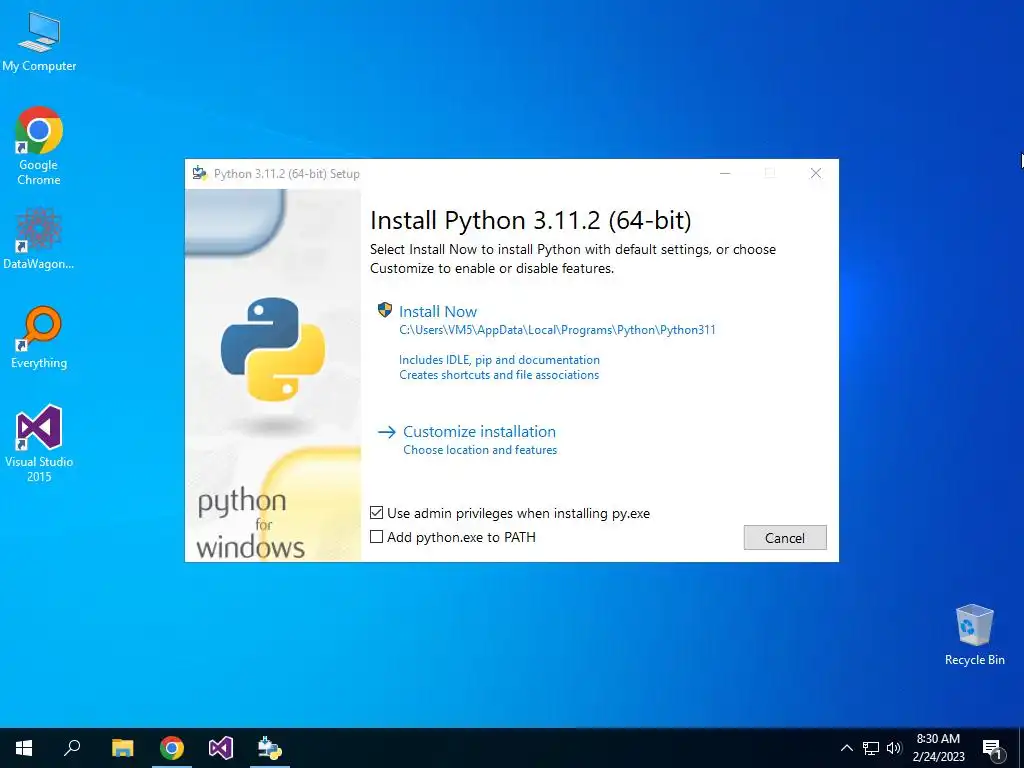Click 'Creates shortcuts and file associations' text
The height and width of the screenshot is (768, 1024).
tap(499, 375)
